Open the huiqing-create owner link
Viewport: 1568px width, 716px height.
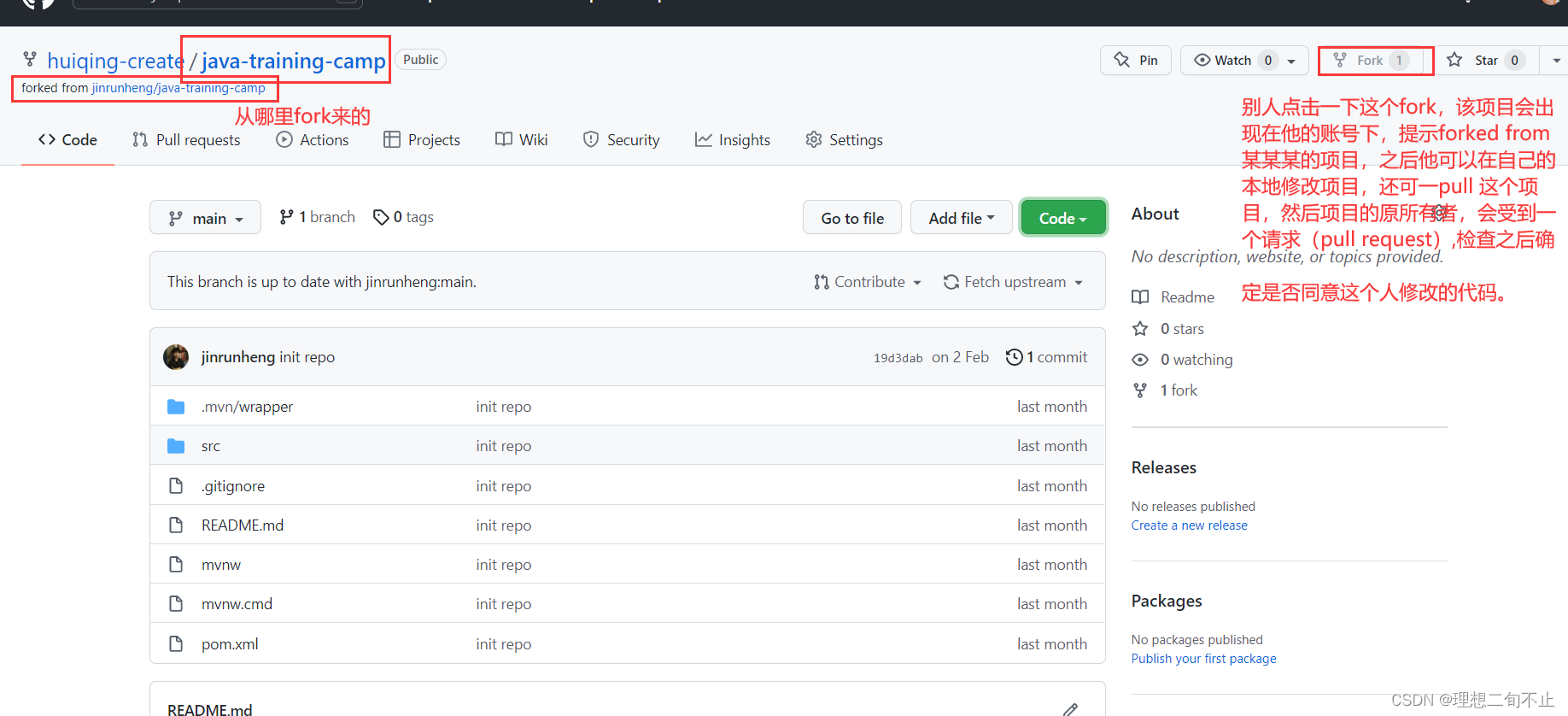pyautogui.click(x=116, y=61)
